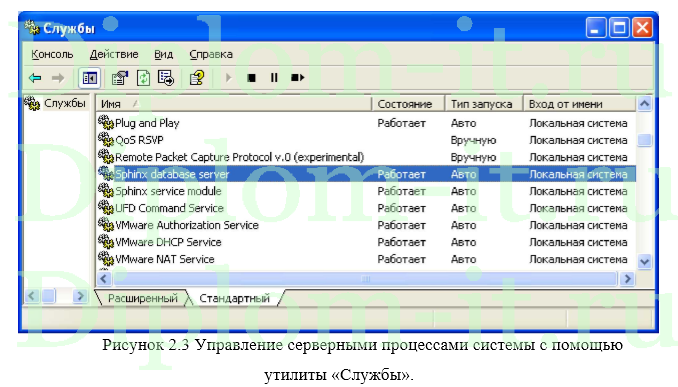Maximize the Службы window
The width and height of the screenshot is (678, 387).
point(619,28)
